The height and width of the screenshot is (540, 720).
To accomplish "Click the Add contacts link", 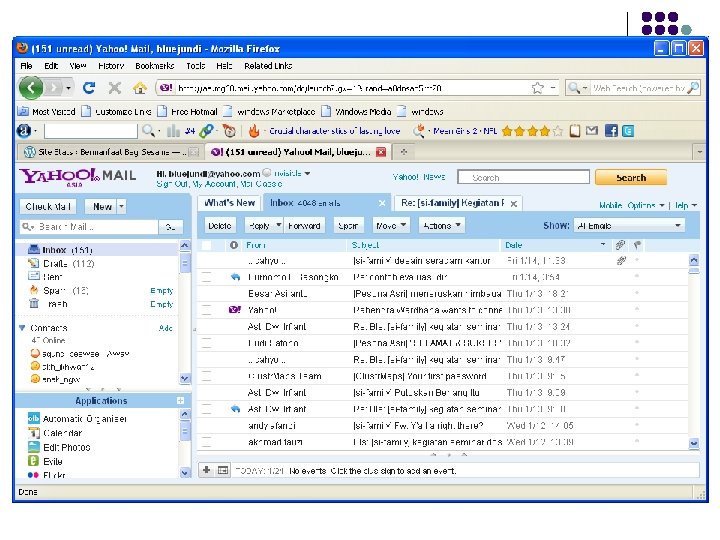I will click(166, 328).
